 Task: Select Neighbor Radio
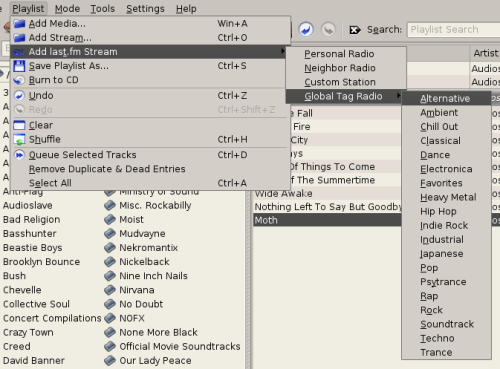pos(346,68)
